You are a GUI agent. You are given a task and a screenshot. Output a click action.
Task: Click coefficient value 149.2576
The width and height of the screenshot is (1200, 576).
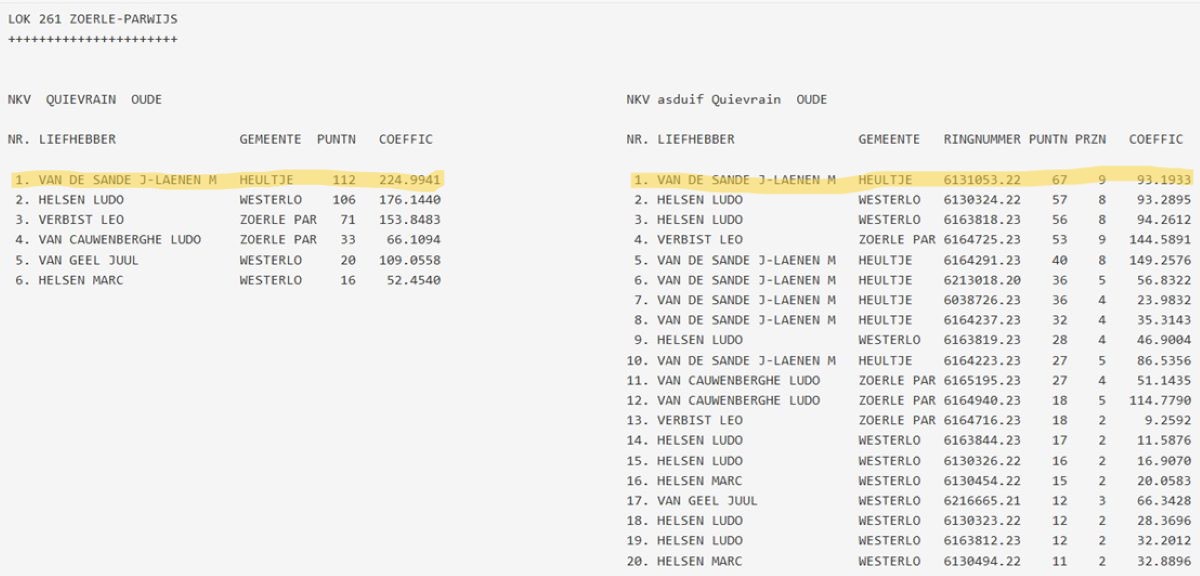point(1160,260)
